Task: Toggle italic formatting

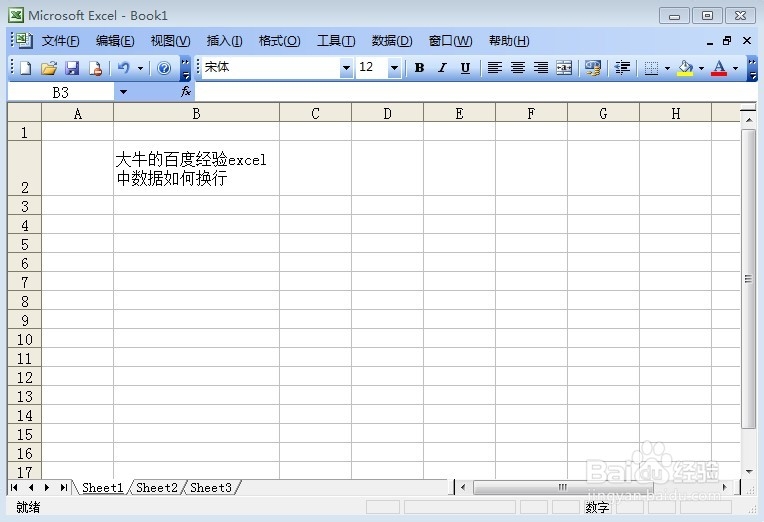Action: (x=442, y=68)
